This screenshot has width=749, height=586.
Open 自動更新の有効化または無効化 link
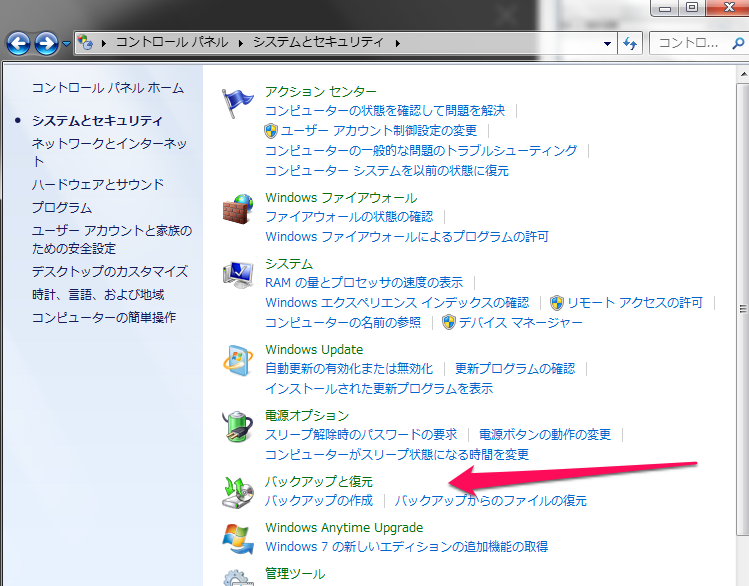coord(349,369)
